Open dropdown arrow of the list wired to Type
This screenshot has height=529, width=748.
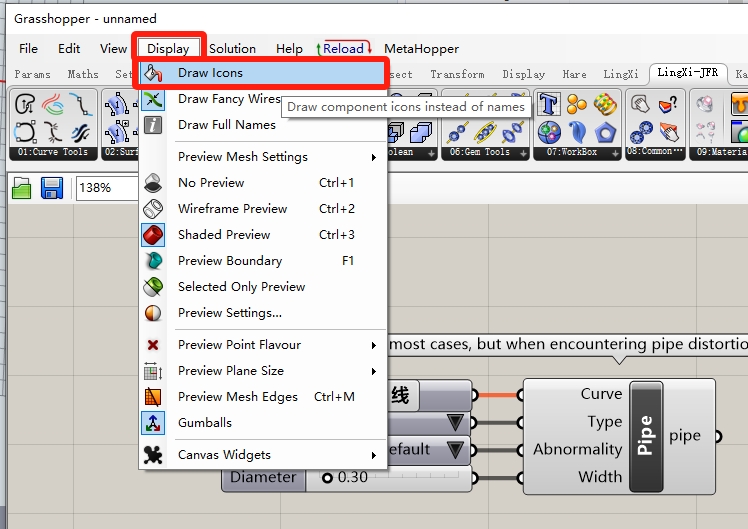click(456, 422)
